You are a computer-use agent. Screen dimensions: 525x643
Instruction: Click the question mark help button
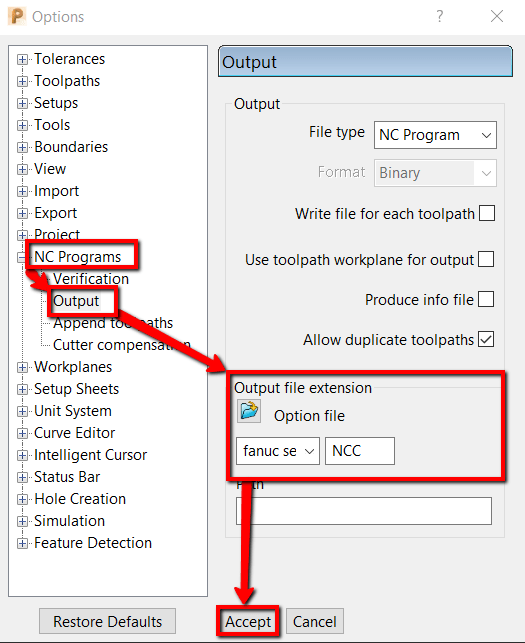439,16
